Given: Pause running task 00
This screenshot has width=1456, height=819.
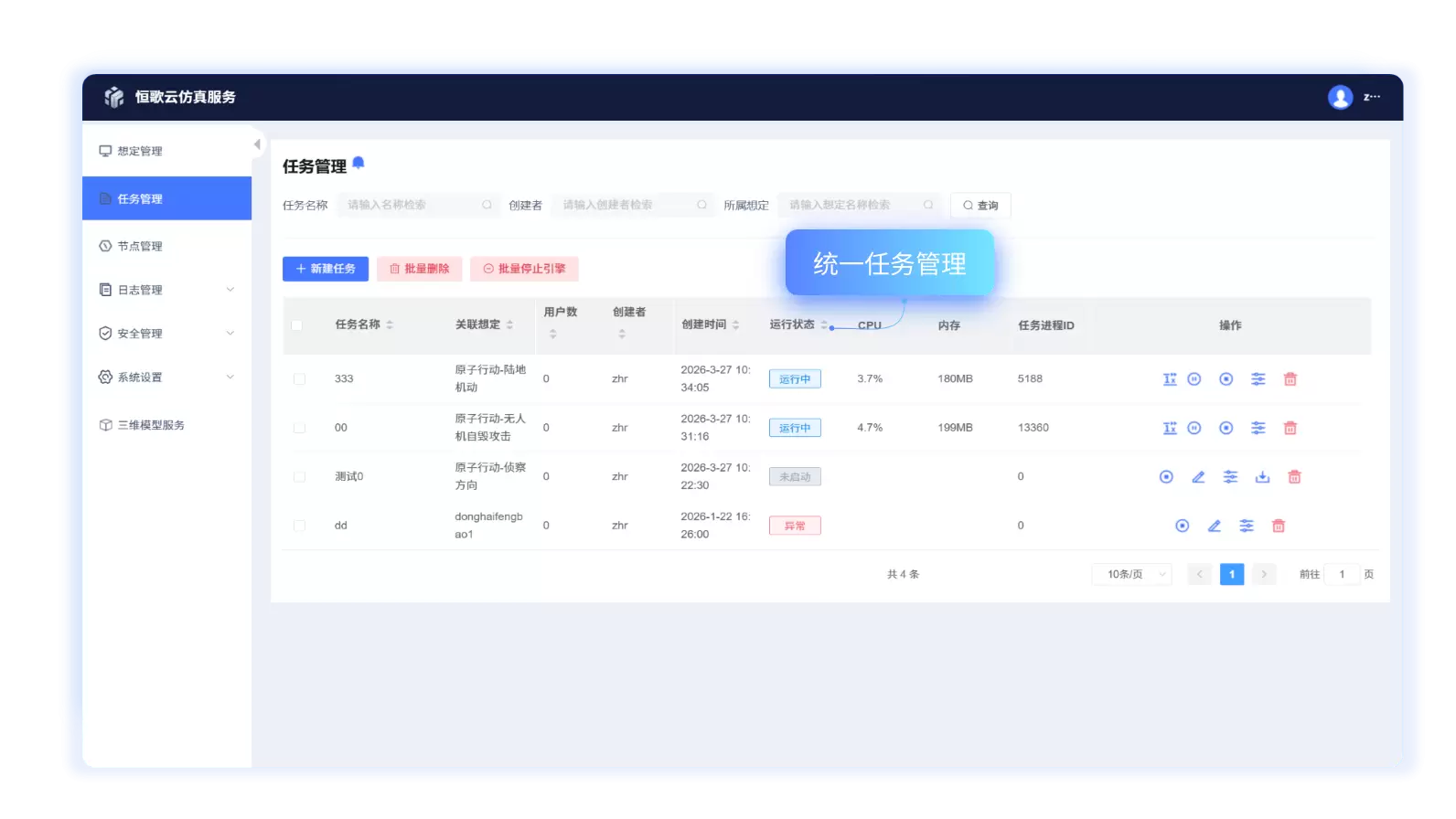Looking at the screenshot, I should [1194, 428].
